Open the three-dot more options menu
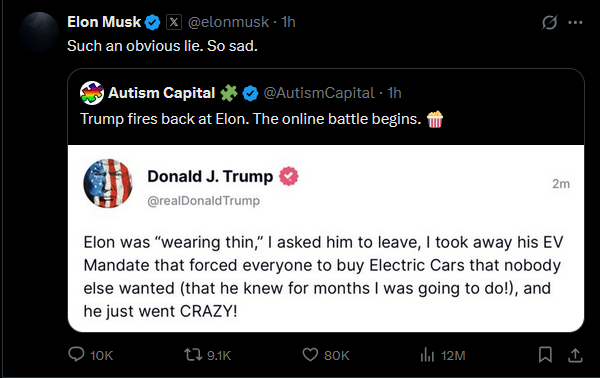The image size is (600, 378). click(x=575, y=23)
